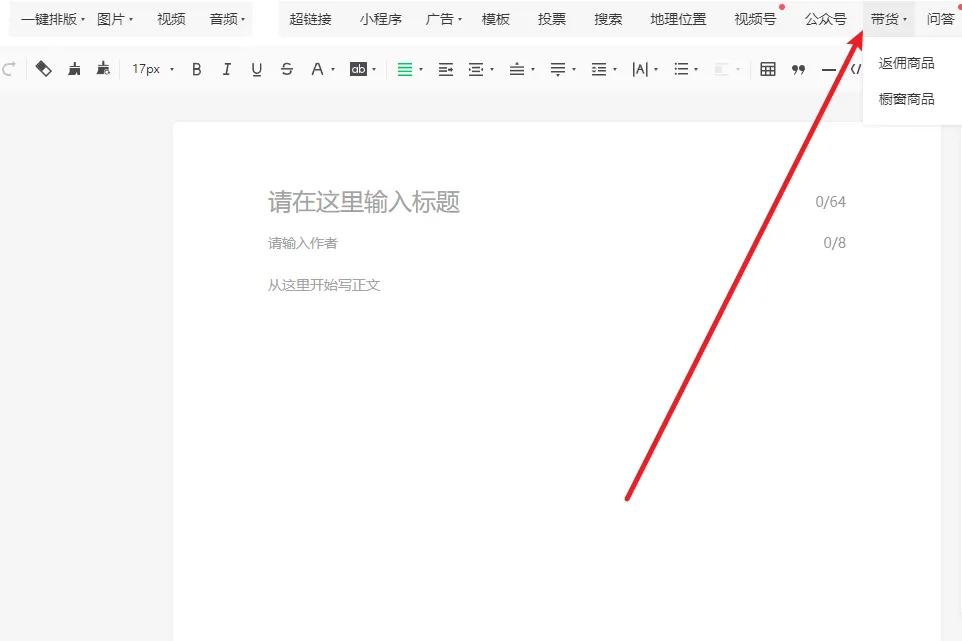The image size is (962, 641).
Task: Choose 返佣商品 from the 带货 menu
Action: [906, 63]
